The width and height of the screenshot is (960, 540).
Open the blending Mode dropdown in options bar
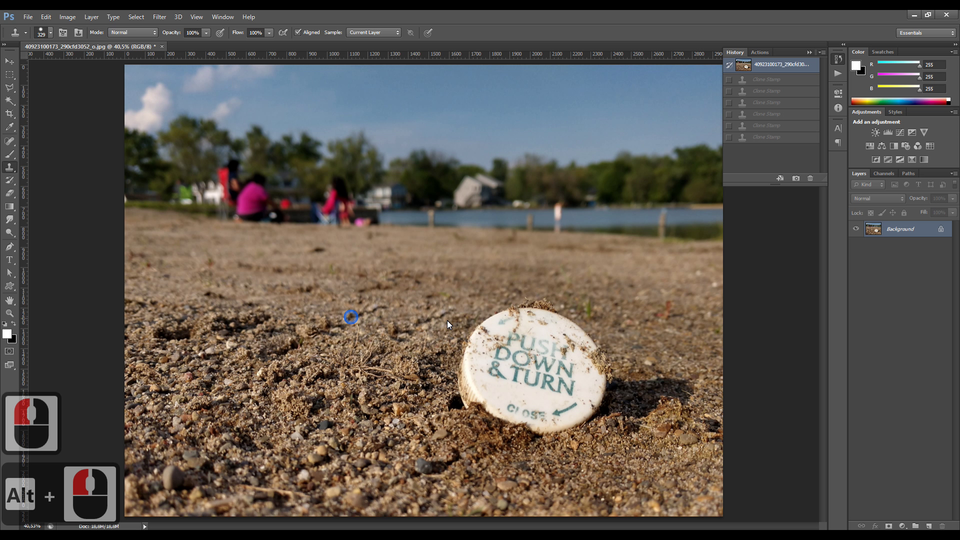click(x=133, y=32)
